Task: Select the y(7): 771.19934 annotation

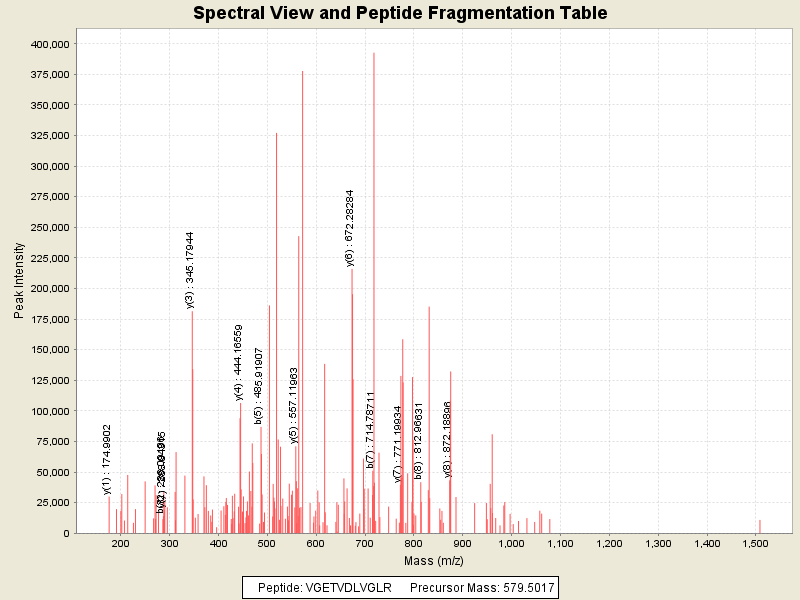Action: point(397,444)
